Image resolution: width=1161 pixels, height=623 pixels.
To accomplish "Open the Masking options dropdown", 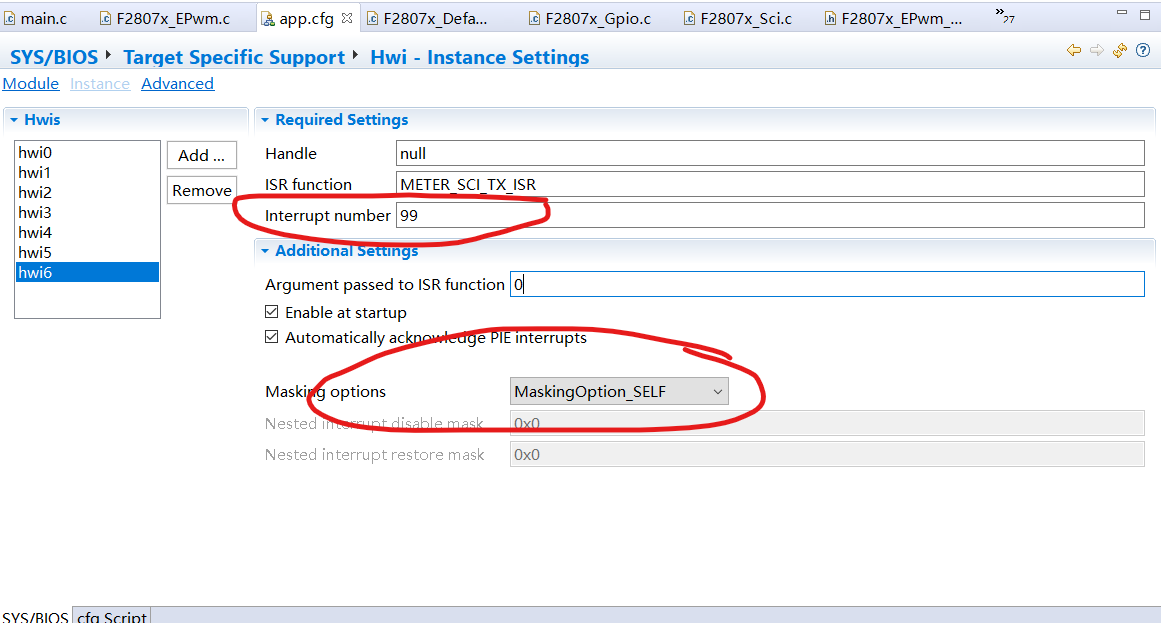I will (619, 392).
